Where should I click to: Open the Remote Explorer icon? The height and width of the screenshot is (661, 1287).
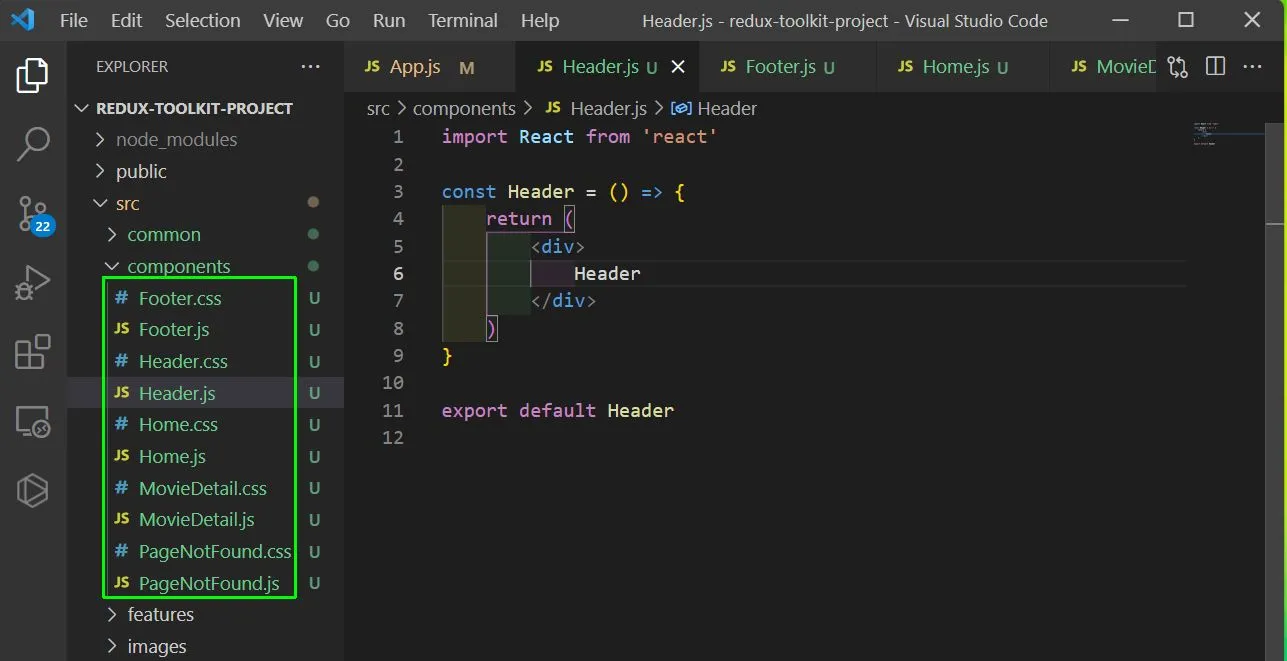click(x=33, y=422)
